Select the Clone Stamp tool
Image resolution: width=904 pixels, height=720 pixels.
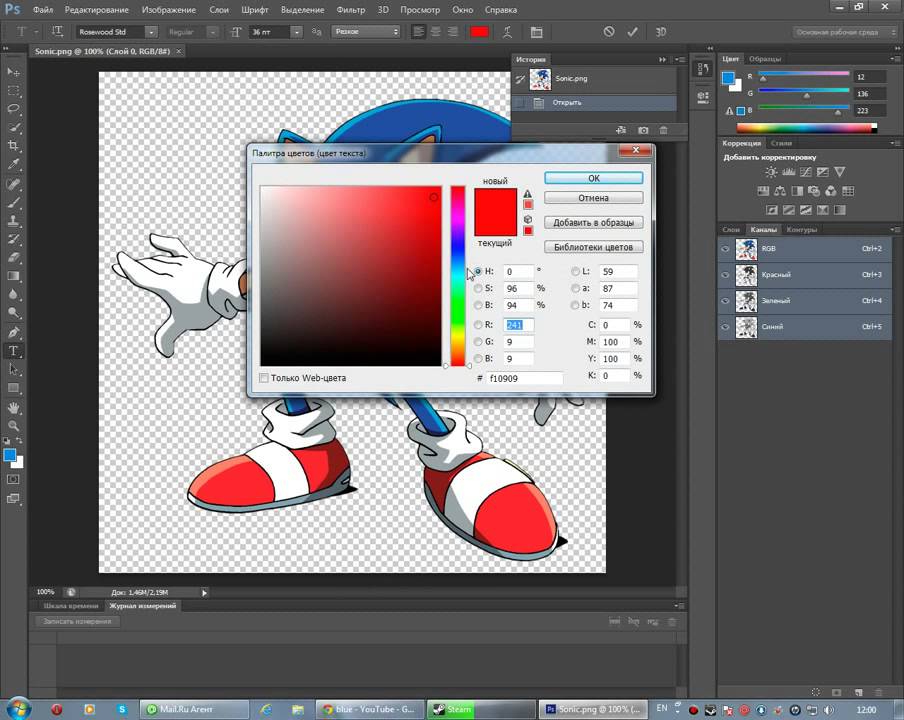click(x=13, y=221)
